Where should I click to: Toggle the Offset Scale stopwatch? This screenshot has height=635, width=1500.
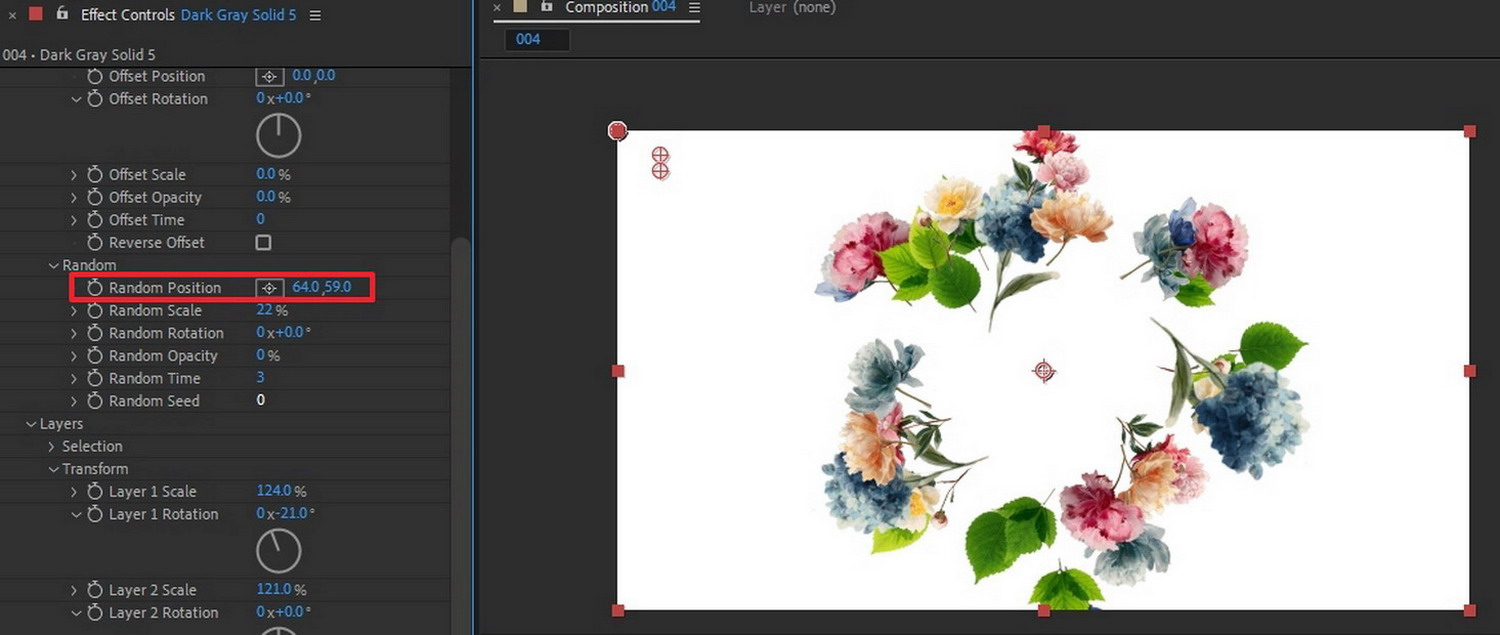pos(95,174)
